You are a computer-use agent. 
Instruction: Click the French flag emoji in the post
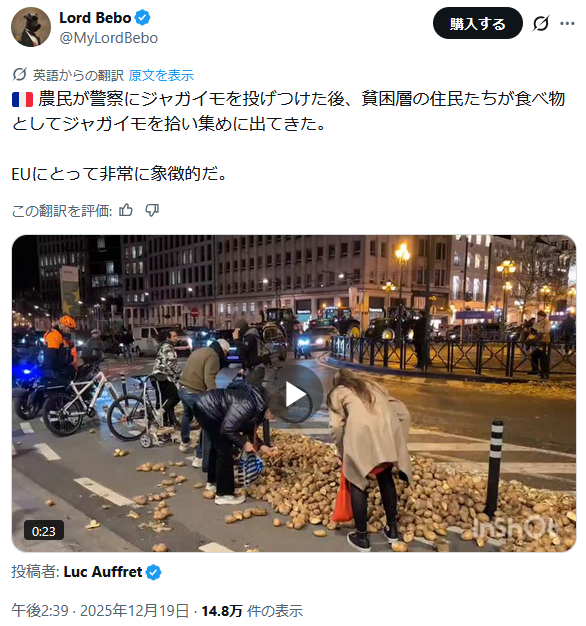(x=22, y=99)
